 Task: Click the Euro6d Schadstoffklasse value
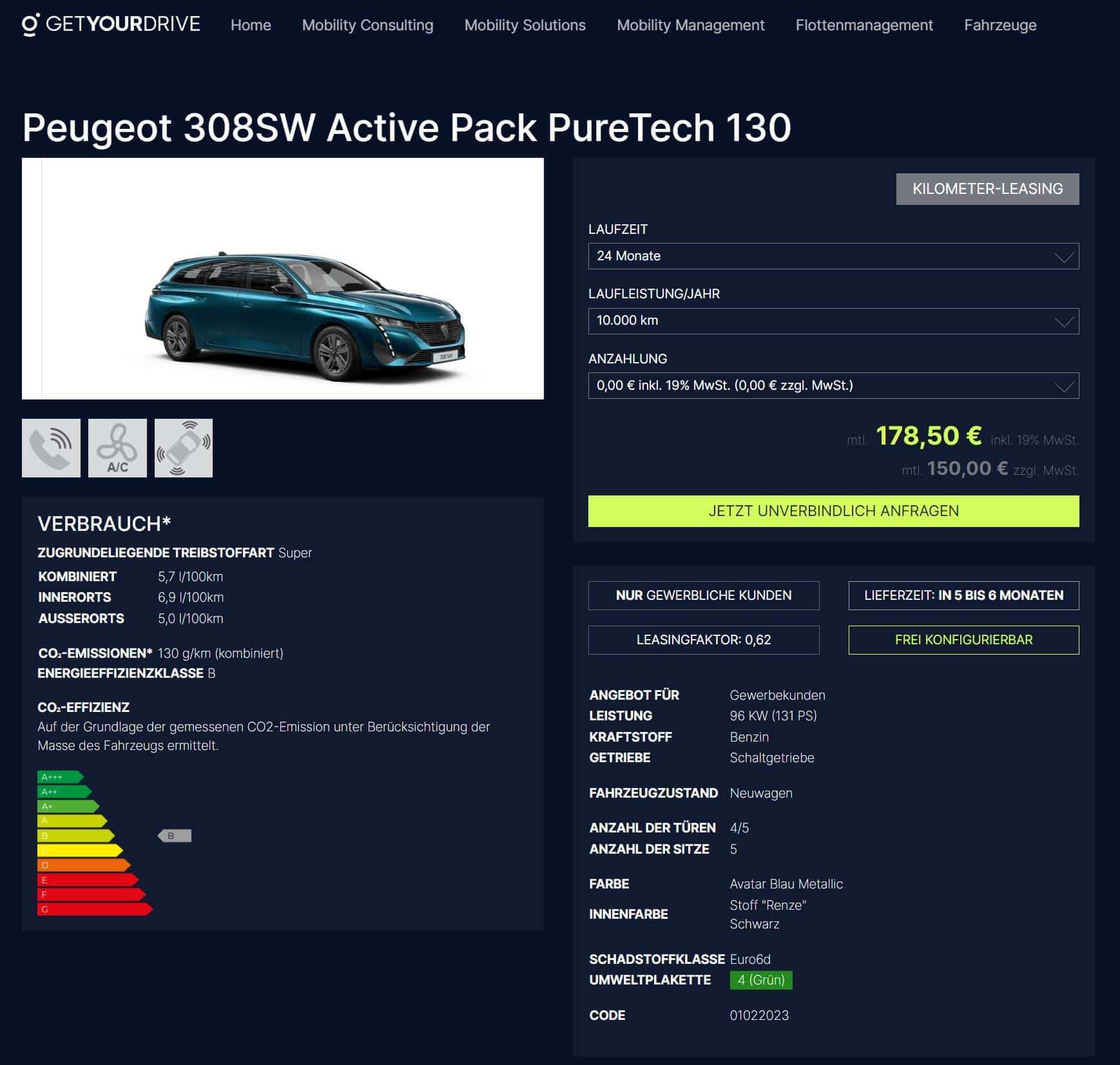point(750,959)
